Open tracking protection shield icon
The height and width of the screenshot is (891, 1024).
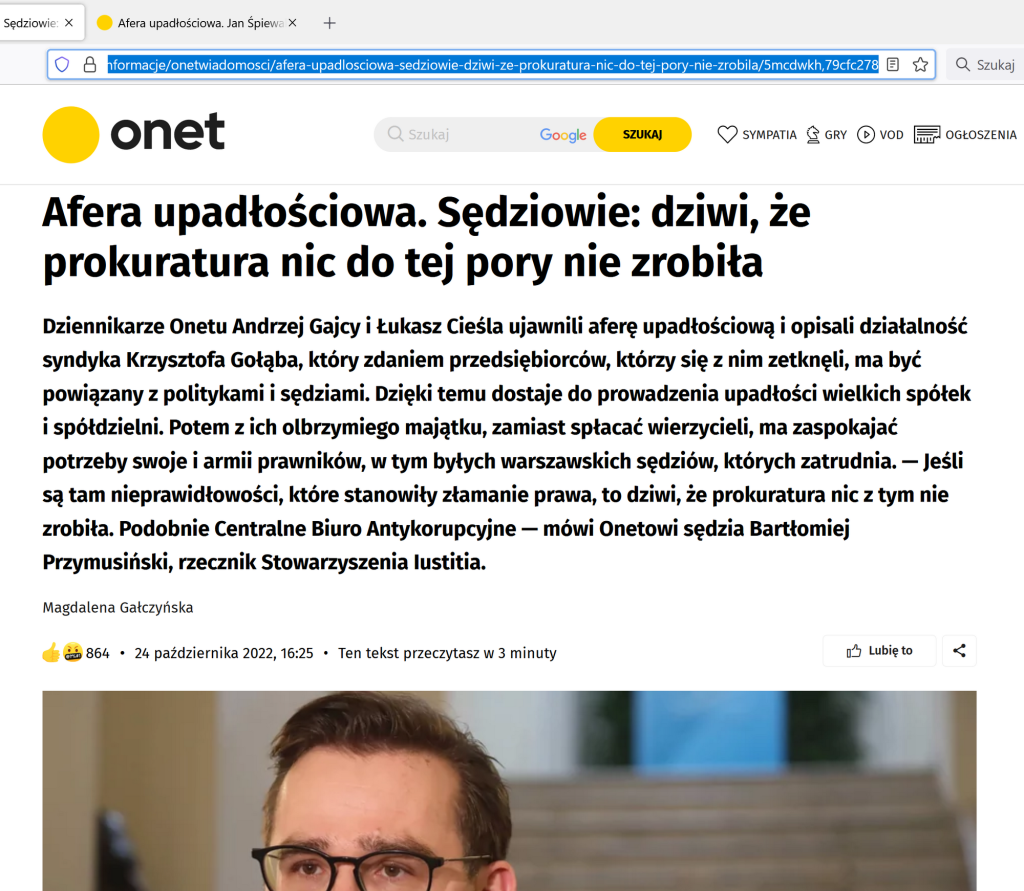click(62, 65)
